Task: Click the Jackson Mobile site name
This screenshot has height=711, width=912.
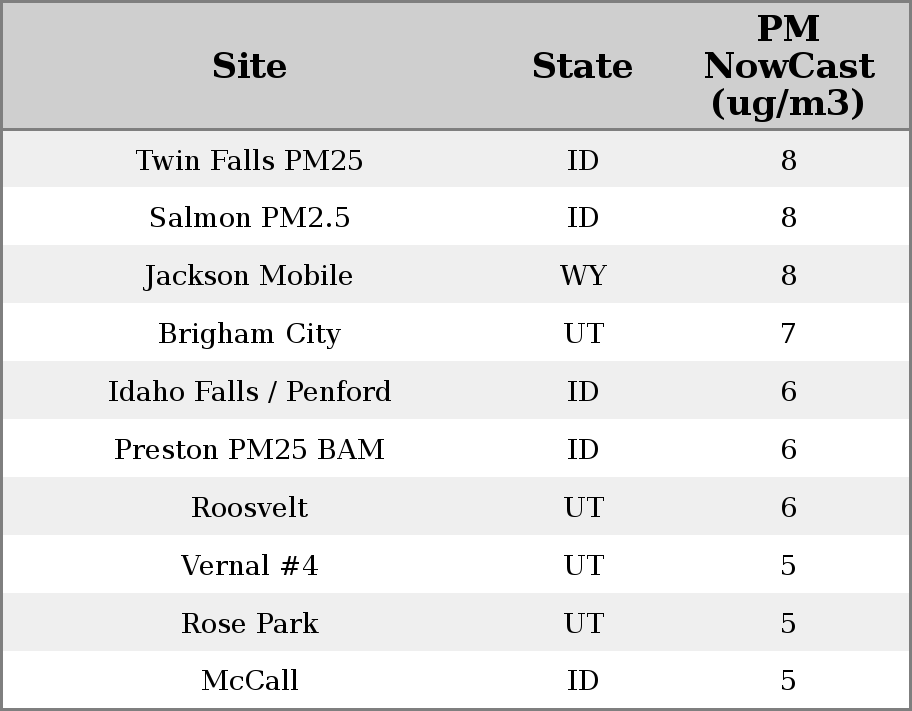Action: tap(249, 276)
